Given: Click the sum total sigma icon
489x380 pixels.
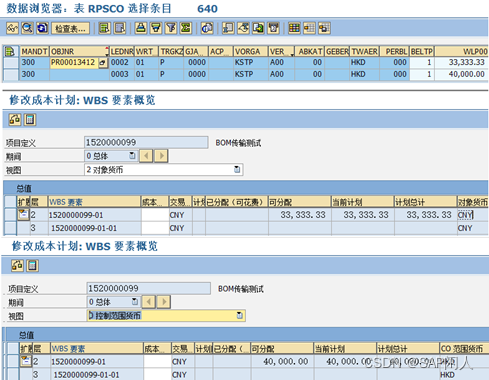Looking at the screenshot, I should pyautogui.click(x=186, y=28).
